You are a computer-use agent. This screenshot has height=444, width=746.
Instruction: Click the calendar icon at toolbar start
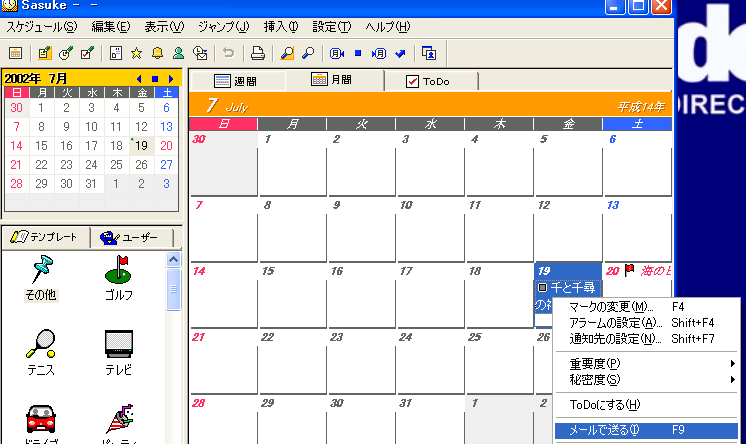pos(16,53)
